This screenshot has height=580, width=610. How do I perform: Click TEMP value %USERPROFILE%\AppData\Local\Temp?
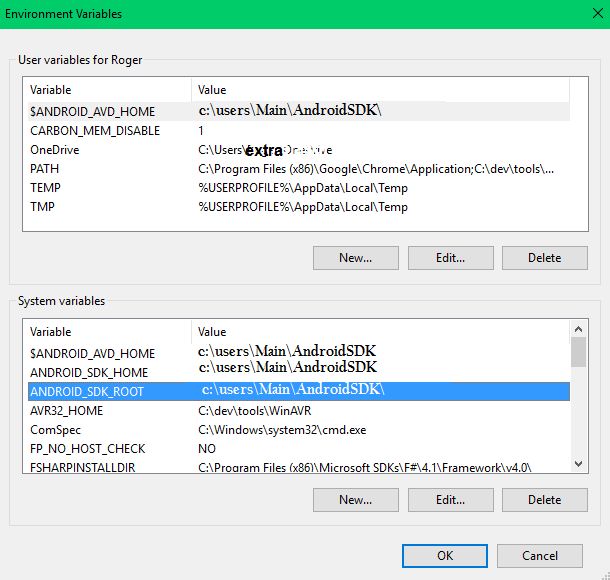click(303, 188)
